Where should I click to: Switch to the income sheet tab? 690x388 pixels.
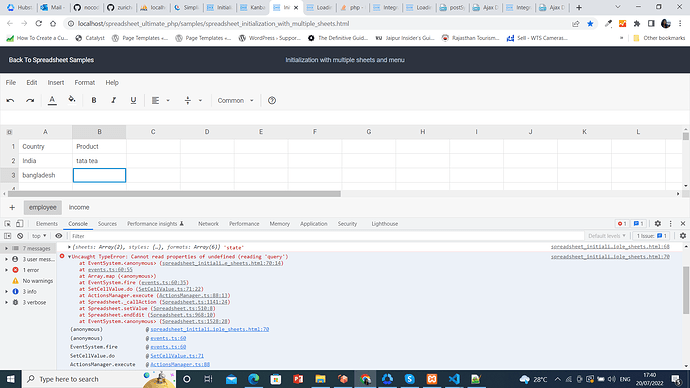[79, 207]
